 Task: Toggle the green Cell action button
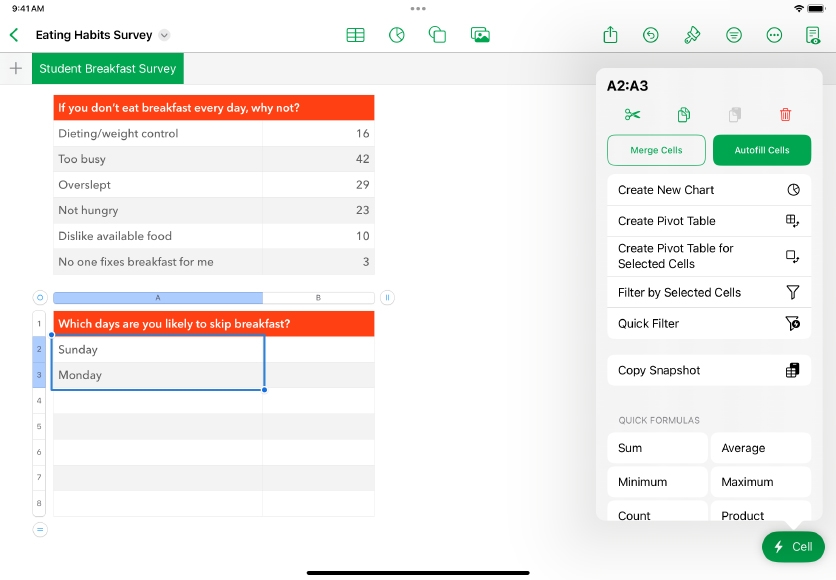pos(793,547)
